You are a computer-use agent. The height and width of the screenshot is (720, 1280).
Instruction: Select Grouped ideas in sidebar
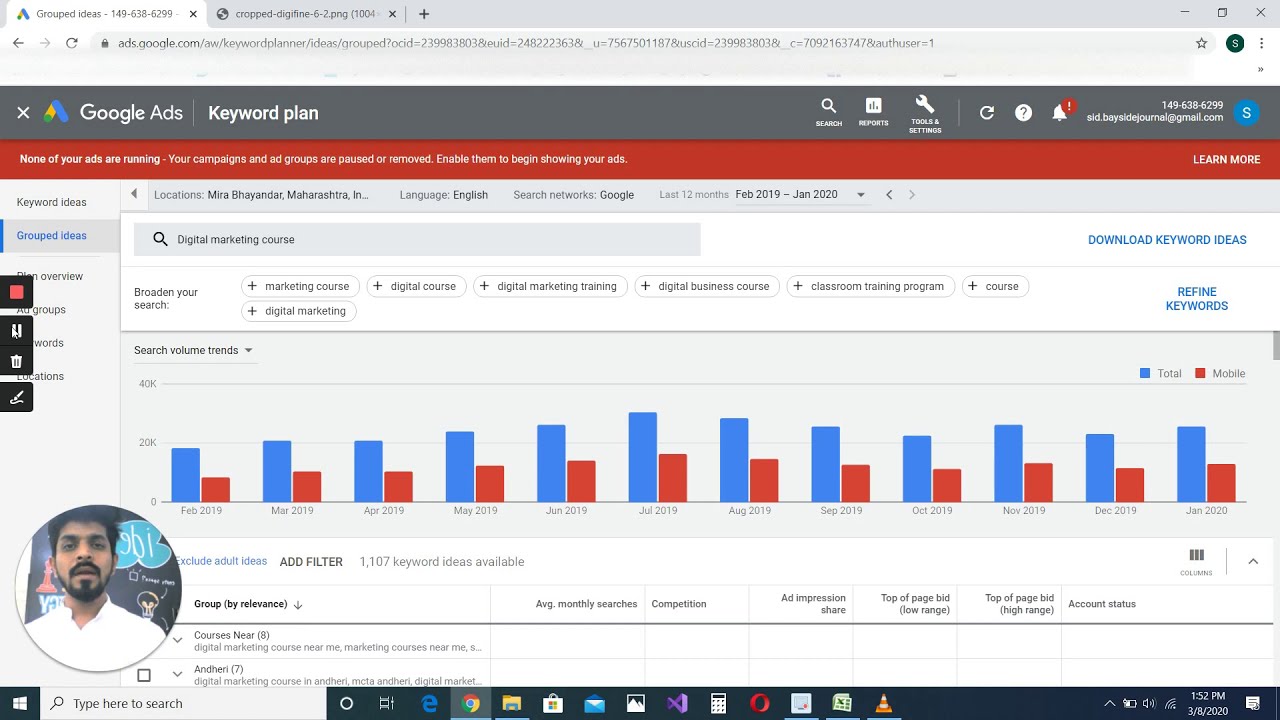(x=52, y=236)
